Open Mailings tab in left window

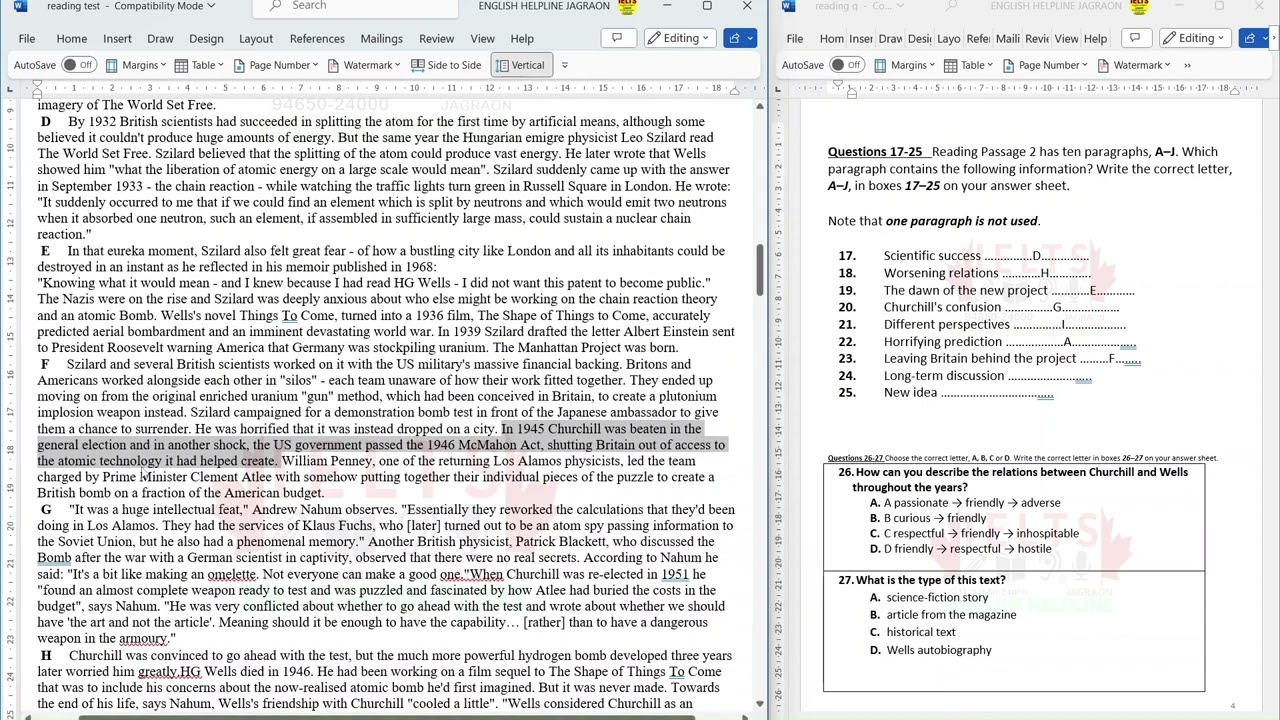tap(381, 39)
